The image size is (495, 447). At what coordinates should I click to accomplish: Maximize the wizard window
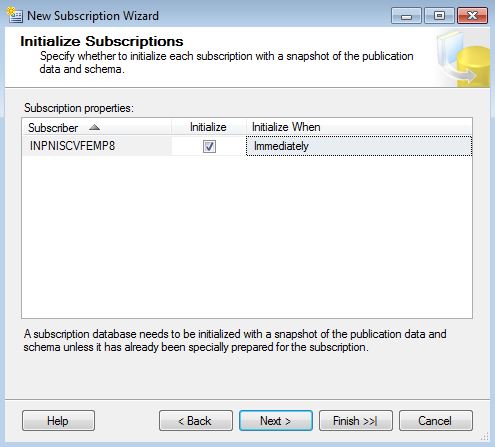pos(439,16)
